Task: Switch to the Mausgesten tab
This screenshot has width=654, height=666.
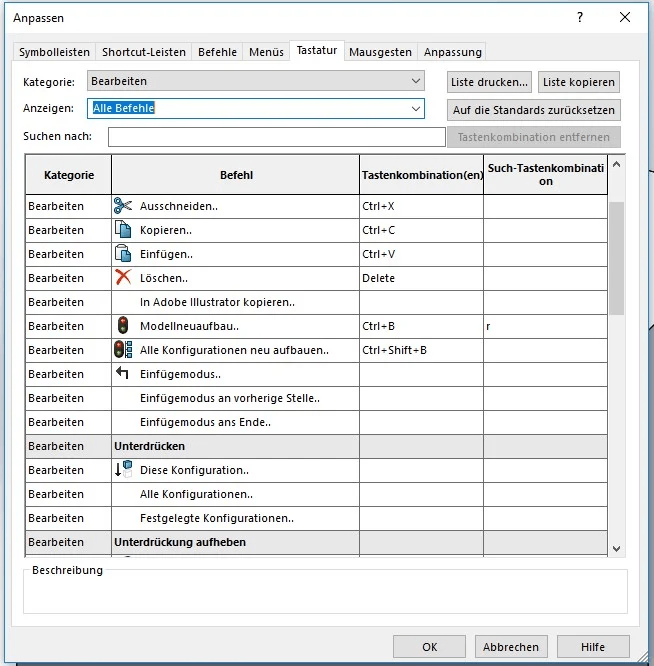Action: tap(380, 52)
